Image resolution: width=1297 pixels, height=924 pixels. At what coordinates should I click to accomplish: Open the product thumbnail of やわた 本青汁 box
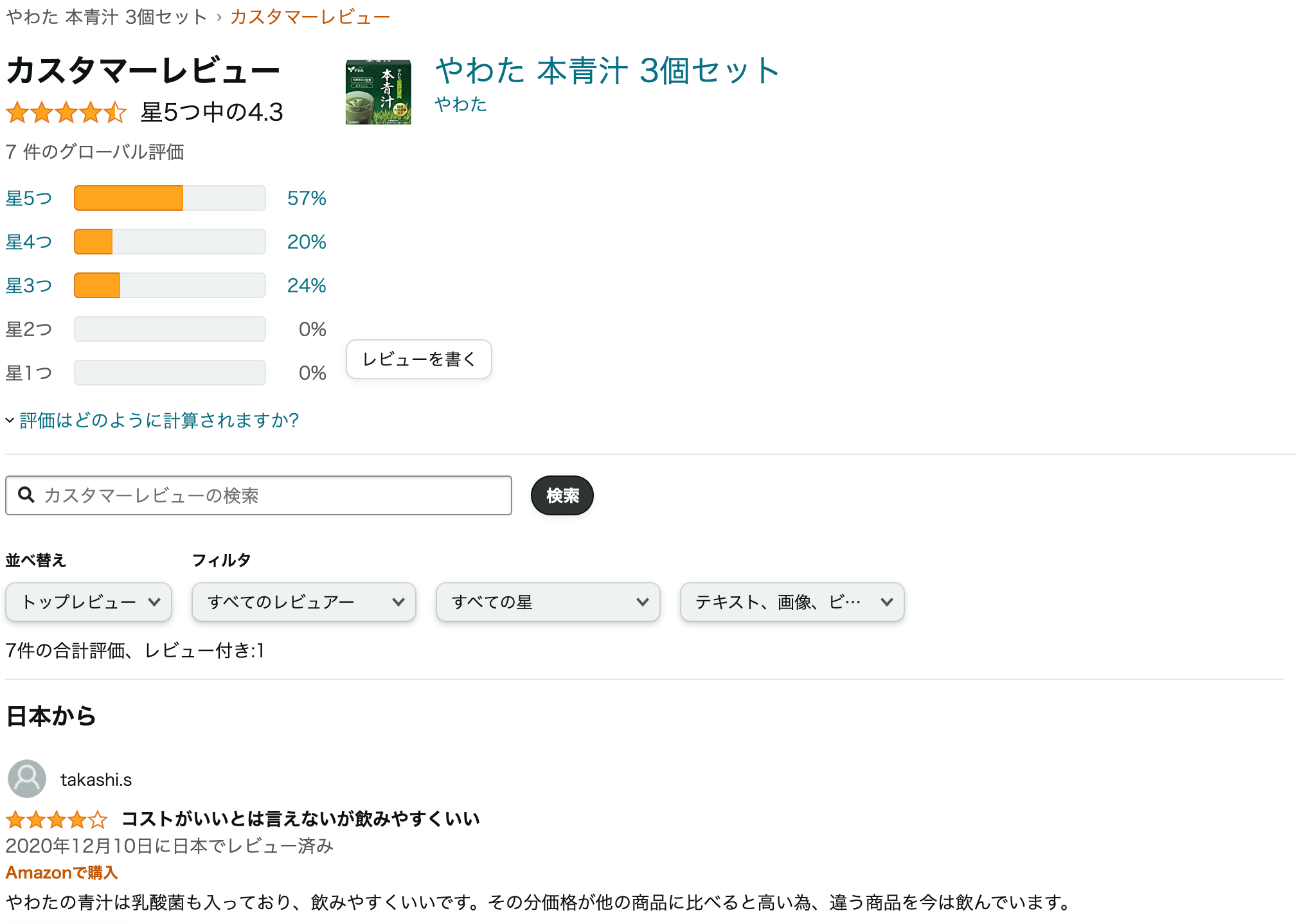click(x=378, y=91)
